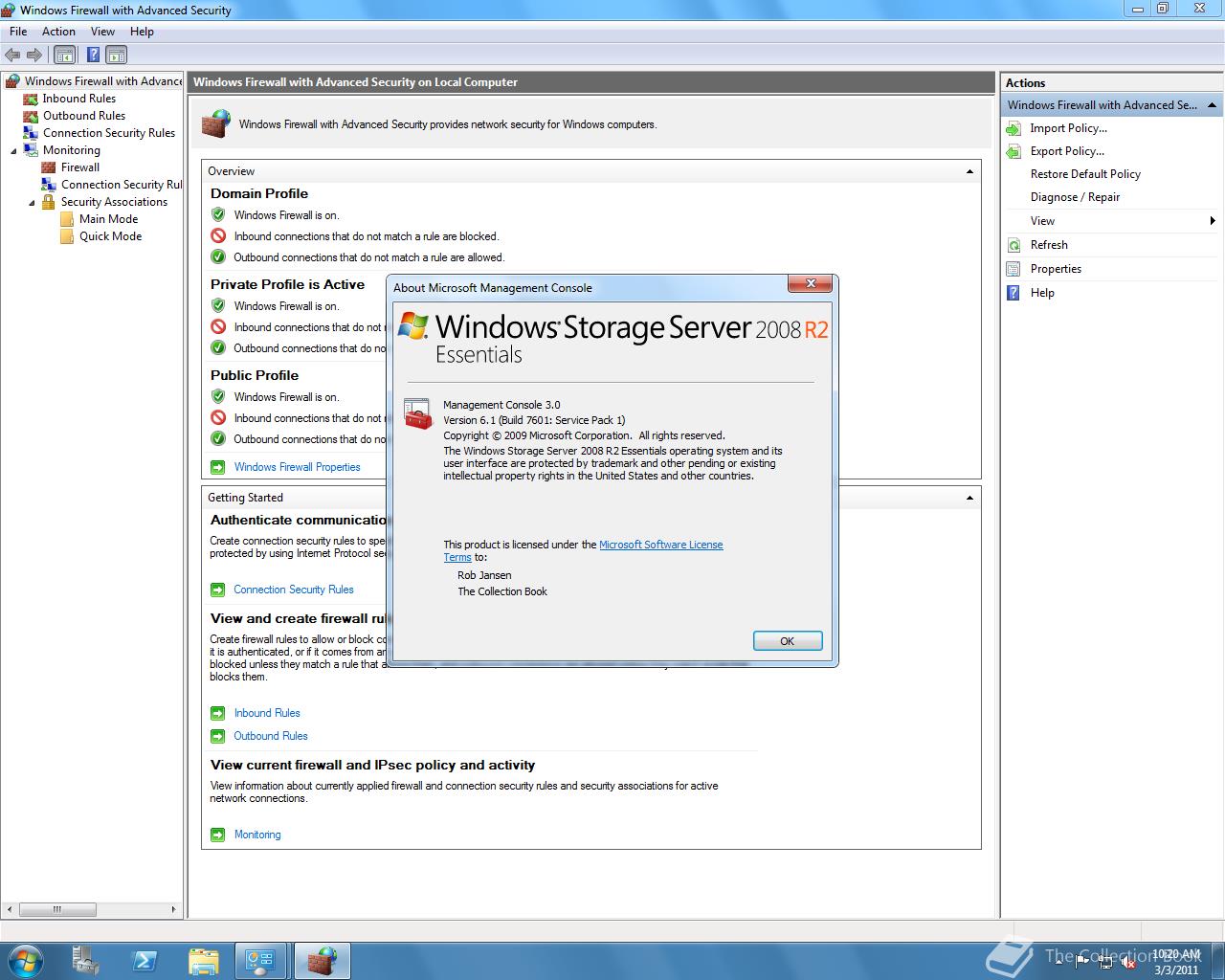
Task: Toggle Show/Hide Console Tree toolbar icon
Action: (x=64, y=55)
